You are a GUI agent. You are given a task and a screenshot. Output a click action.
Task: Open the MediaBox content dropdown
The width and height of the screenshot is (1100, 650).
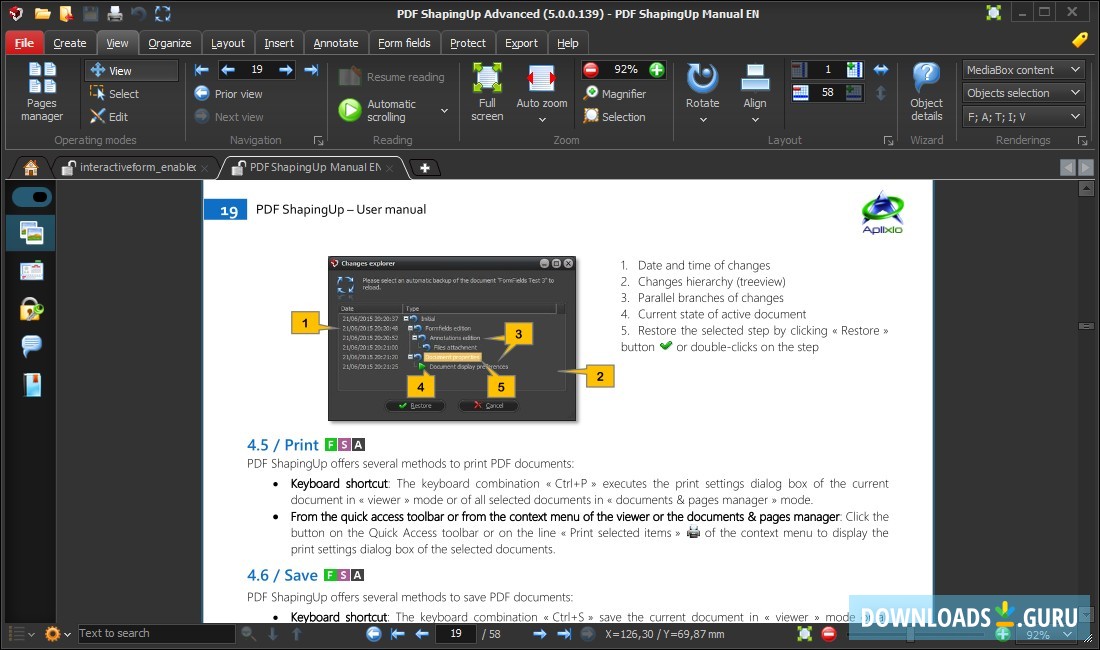click(x=1023, y=70)
